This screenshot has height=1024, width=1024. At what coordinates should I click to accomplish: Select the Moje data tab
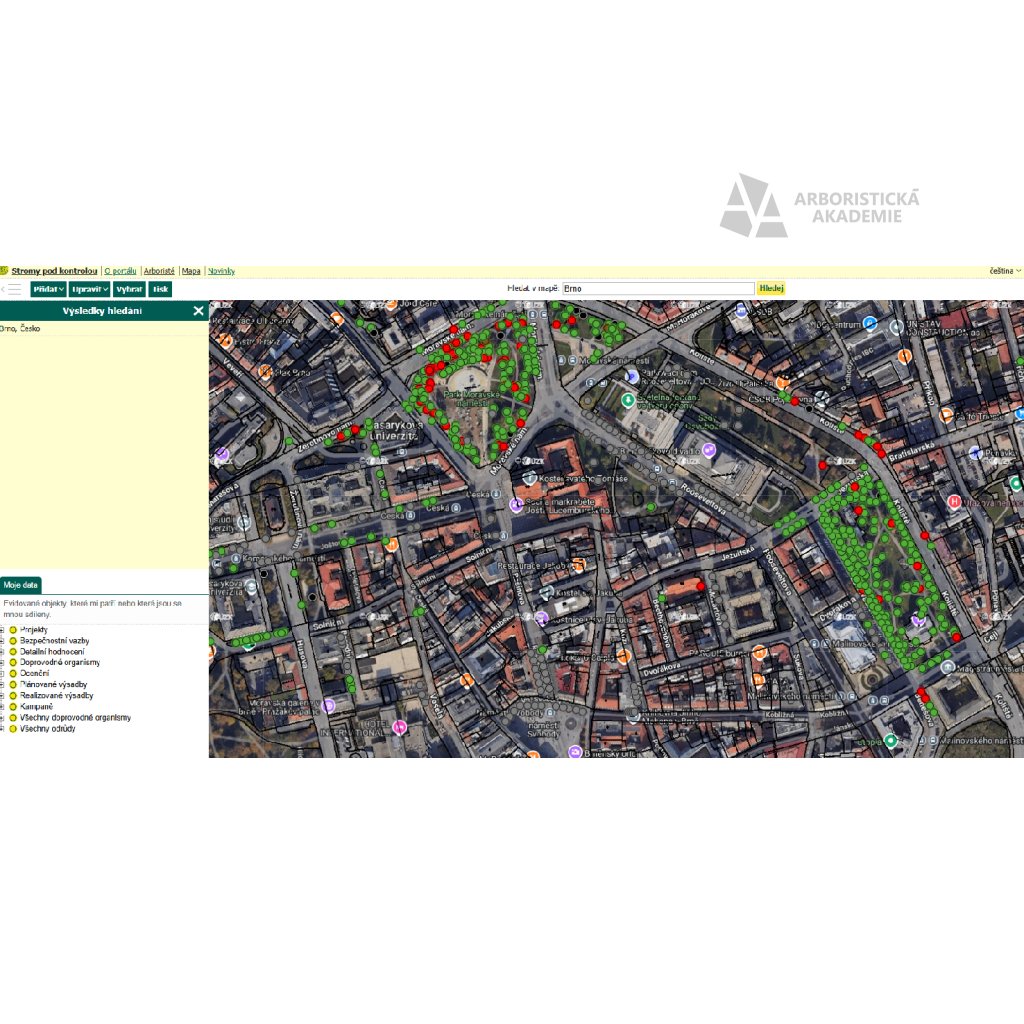[21, 585]
